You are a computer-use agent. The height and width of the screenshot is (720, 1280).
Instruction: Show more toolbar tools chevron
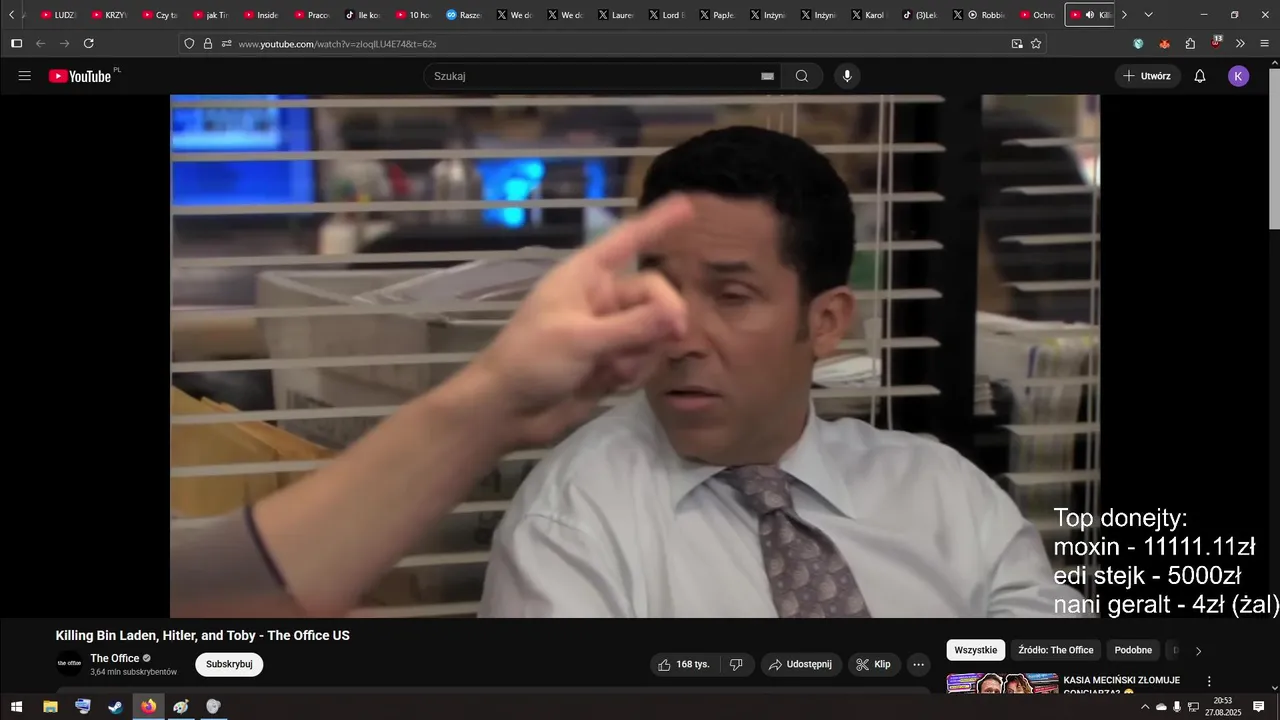click(1240, 44)
